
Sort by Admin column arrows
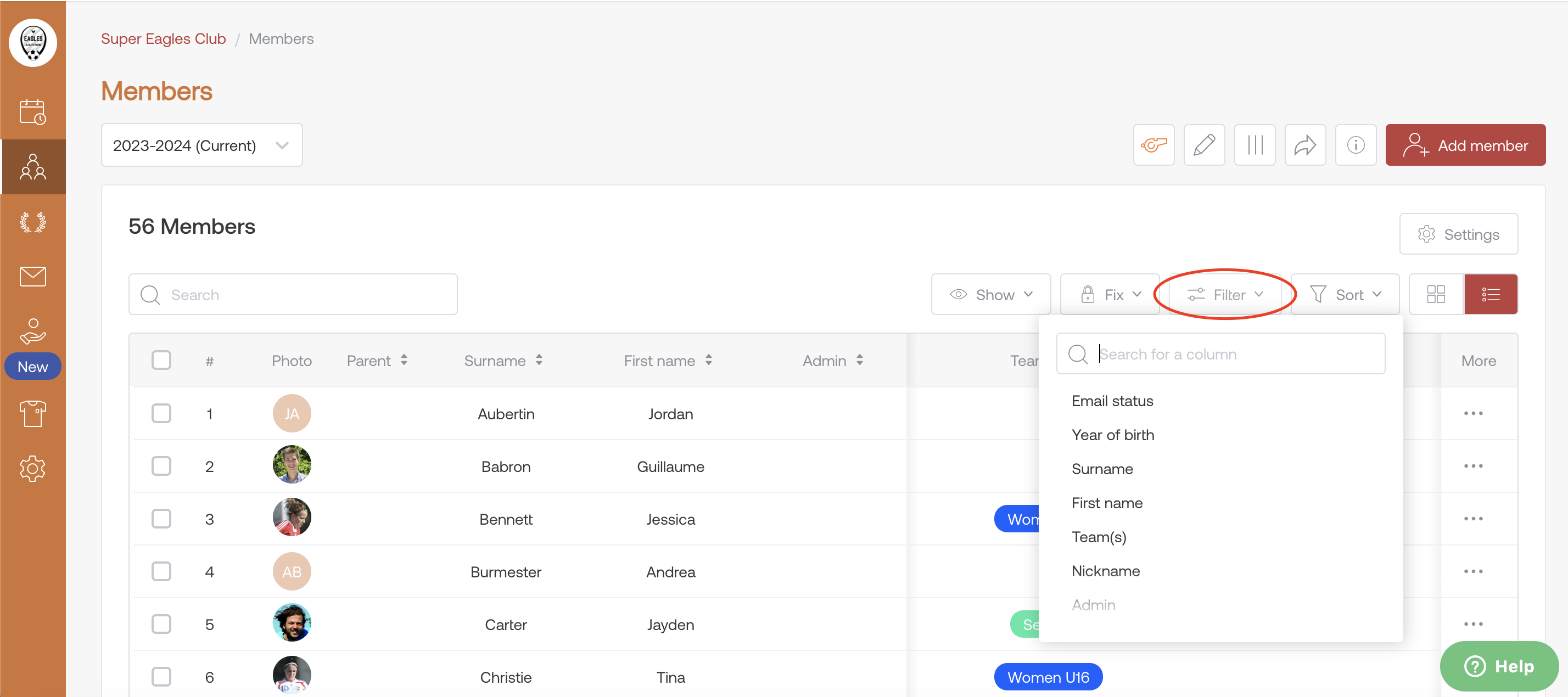859,361
